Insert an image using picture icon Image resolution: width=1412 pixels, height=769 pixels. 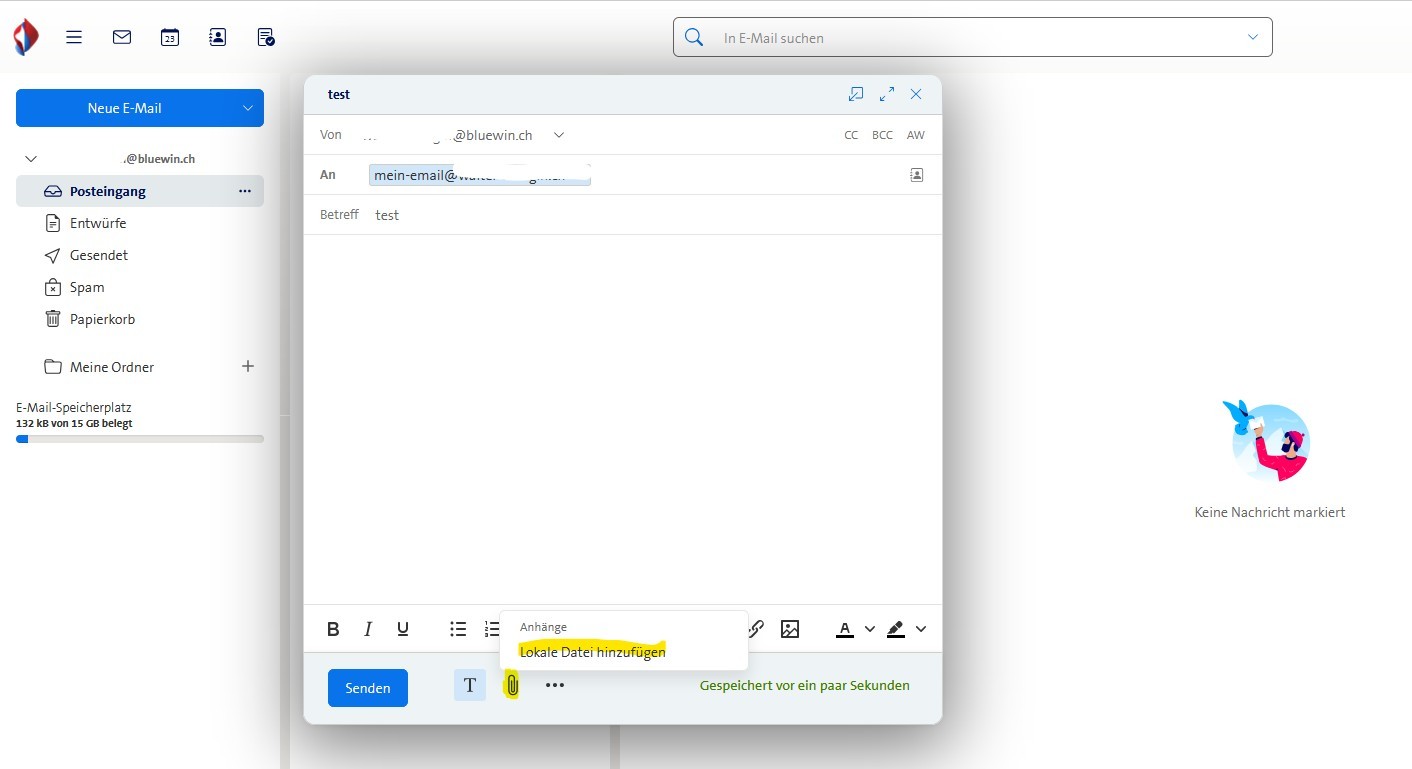coord(790,629)
